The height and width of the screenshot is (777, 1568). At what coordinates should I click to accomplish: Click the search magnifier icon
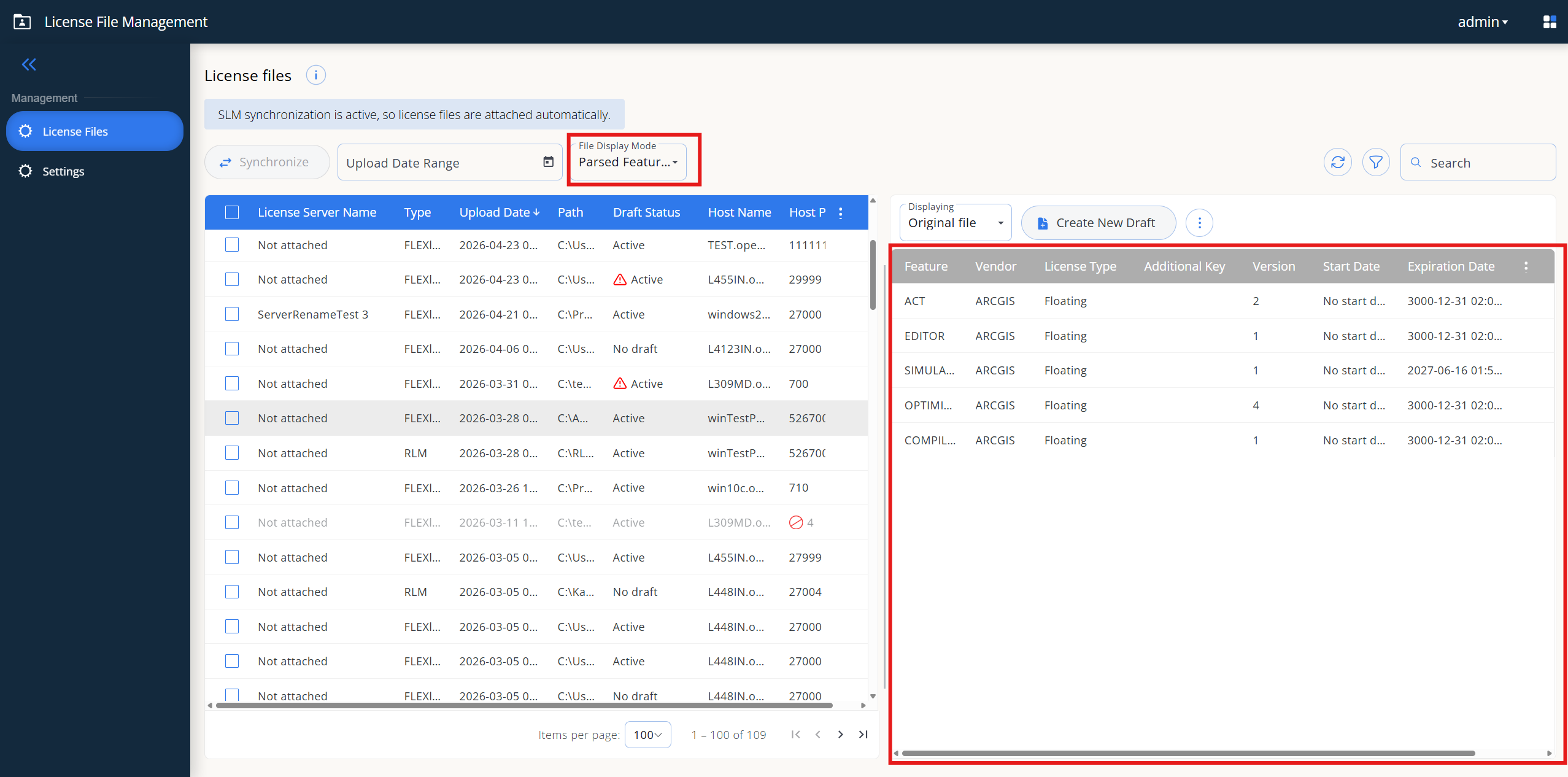point(1416,163)
